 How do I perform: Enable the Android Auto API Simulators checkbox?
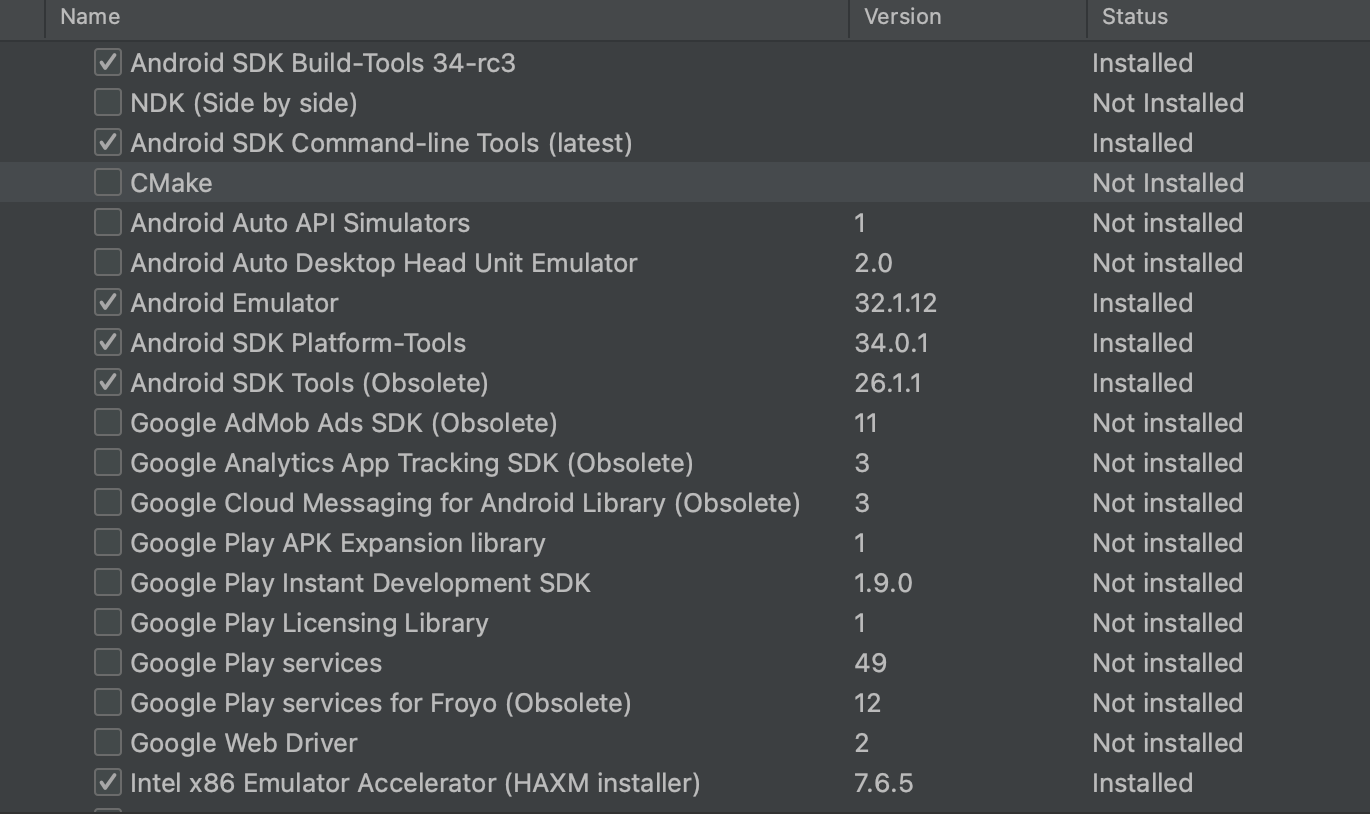(108, 223)
